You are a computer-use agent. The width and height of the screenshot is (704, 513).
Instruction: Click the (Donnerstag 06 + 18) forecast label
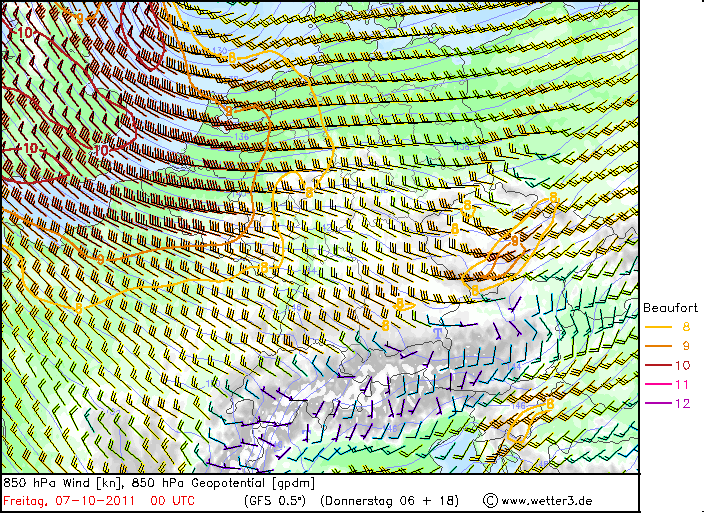pyautogui.click(x=389, y=499)
